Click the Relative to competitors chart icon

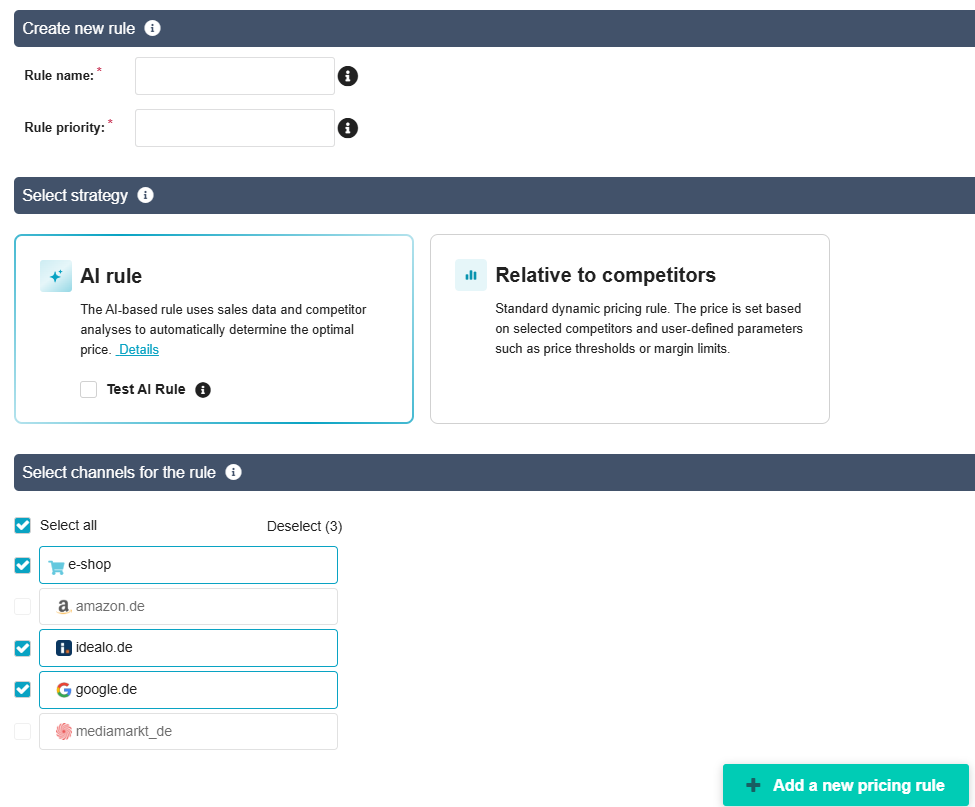pyautogui.click(x=471, y=275)
